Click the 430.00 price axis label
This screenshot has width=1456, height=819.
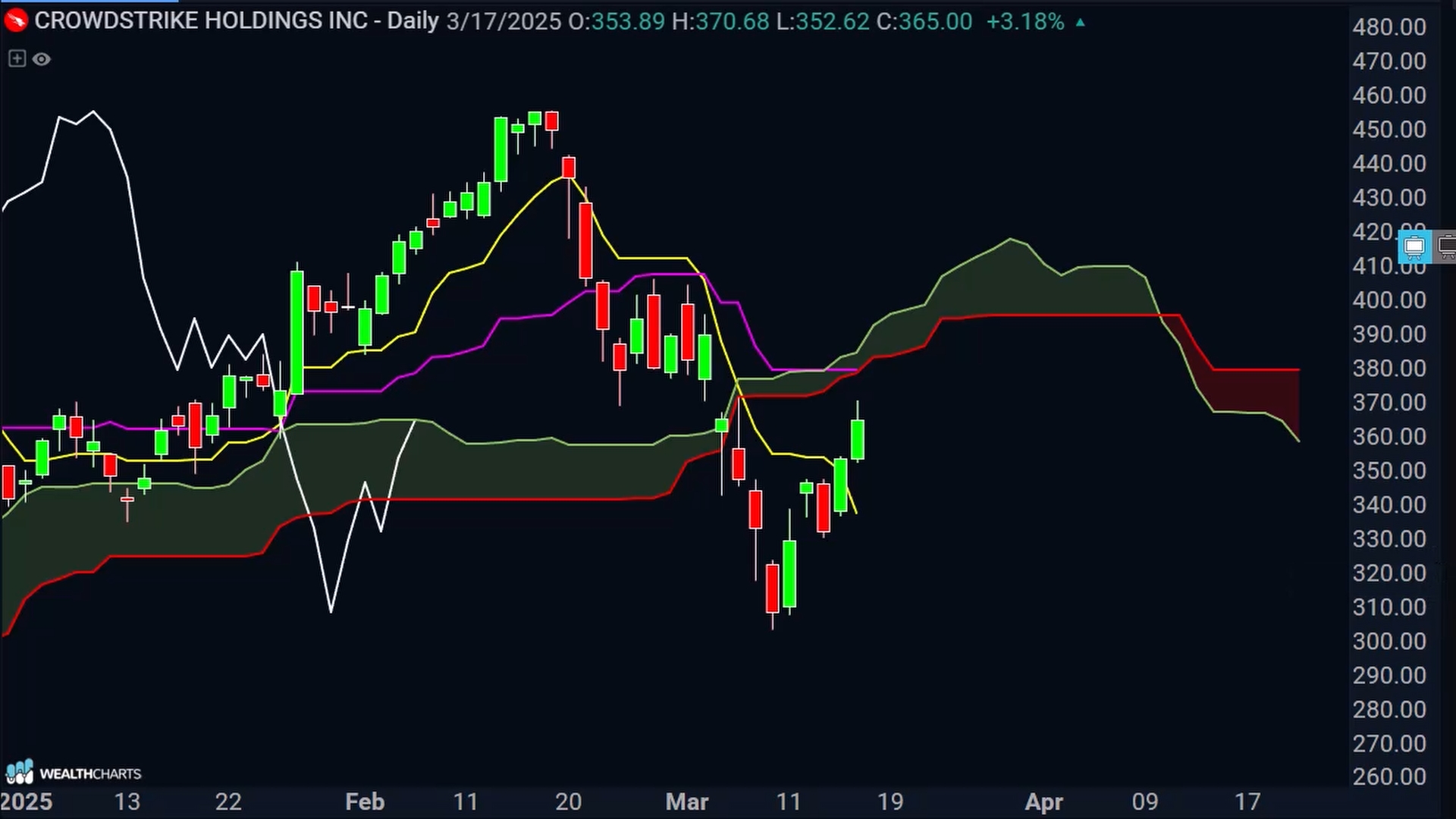[1389, 198]
